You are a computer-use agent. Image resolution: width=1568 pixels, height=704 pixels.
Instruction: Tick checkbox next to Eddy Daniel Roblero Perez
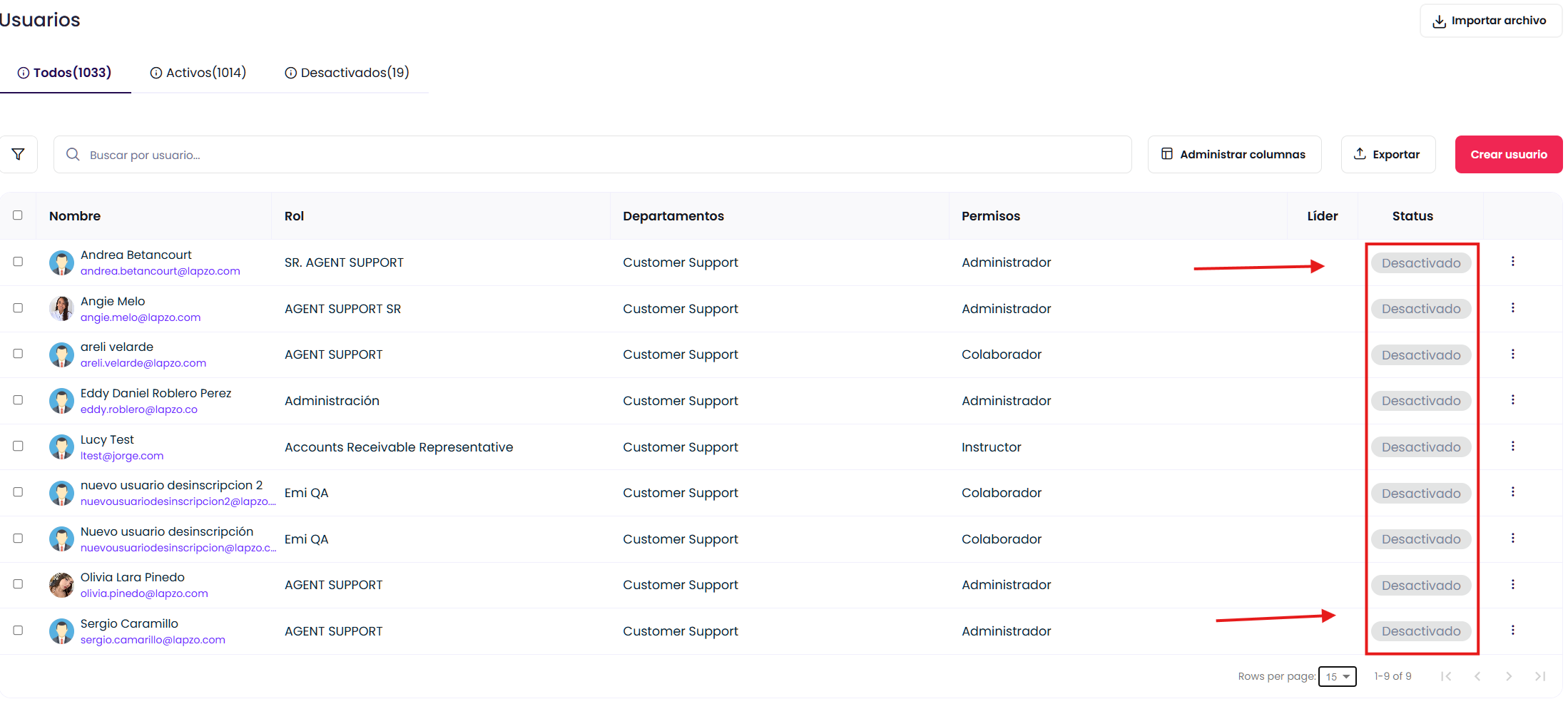18,400
